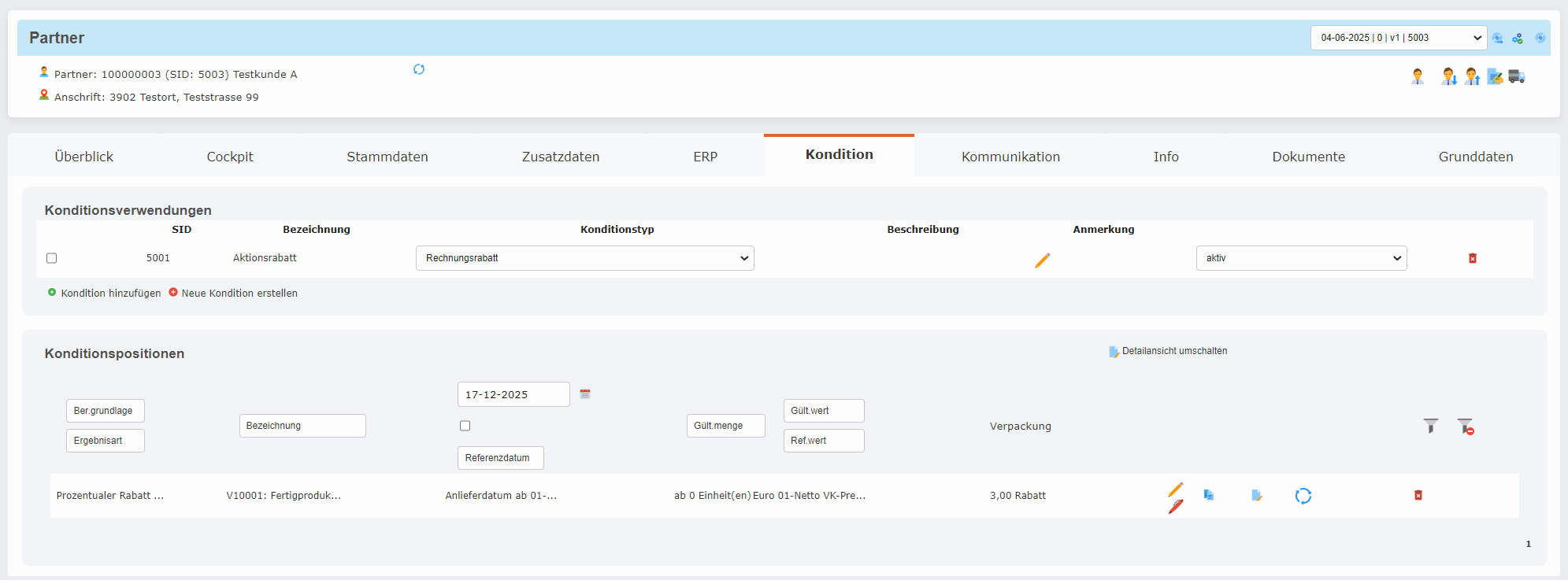The height and width of the screenshot is (580, 1568).
Task: Click Neue Kondition erstellen
Action: (x=239, y=293)
